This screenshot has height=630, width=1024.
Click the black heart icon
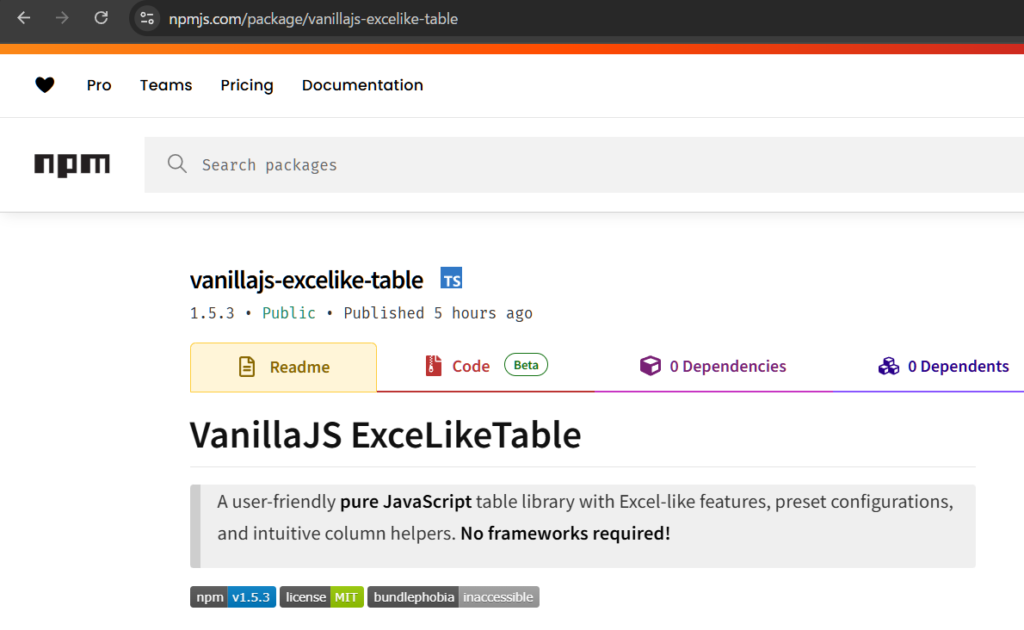(x=44, y=85)
